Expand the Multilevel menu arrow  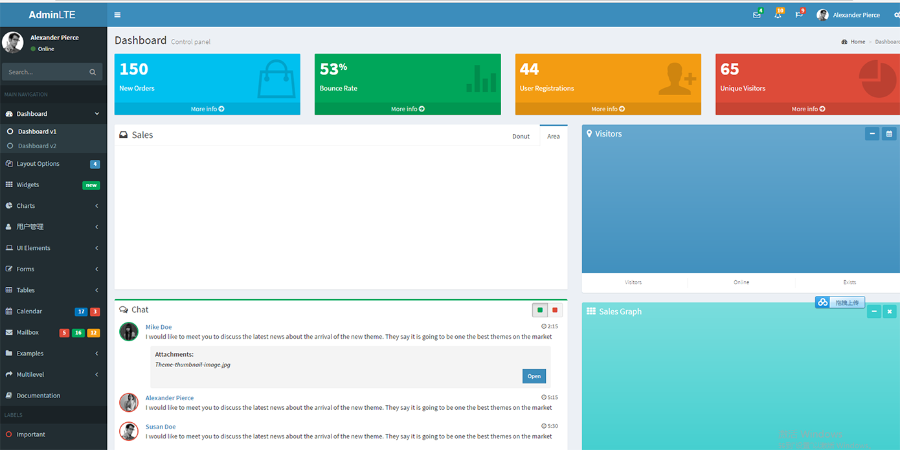click(96, 374)
